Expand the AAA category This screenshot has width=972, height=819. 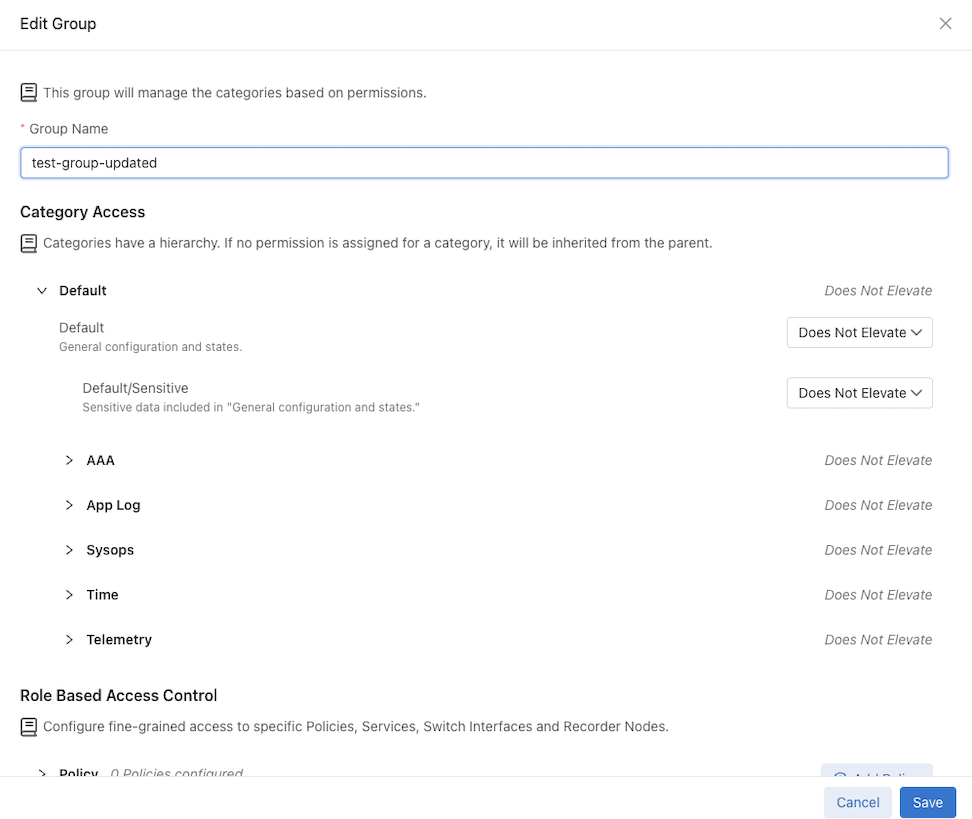click(69, 460)
